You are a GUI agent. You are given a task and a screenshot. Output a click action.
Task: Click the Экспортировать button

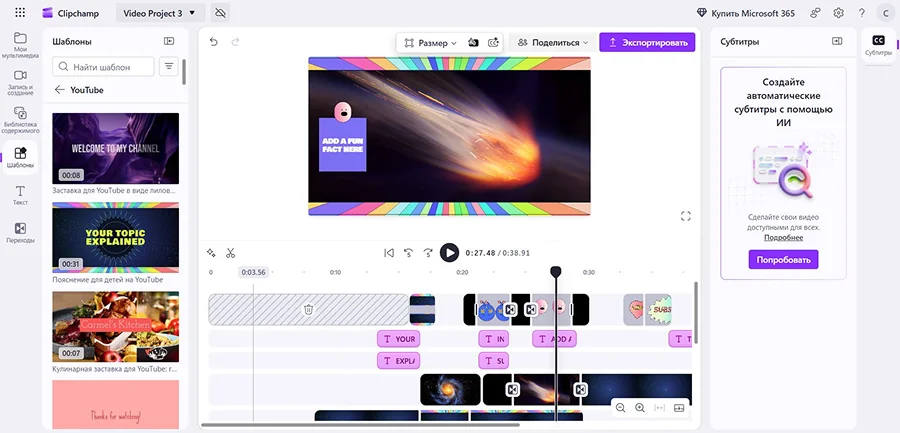647,42
